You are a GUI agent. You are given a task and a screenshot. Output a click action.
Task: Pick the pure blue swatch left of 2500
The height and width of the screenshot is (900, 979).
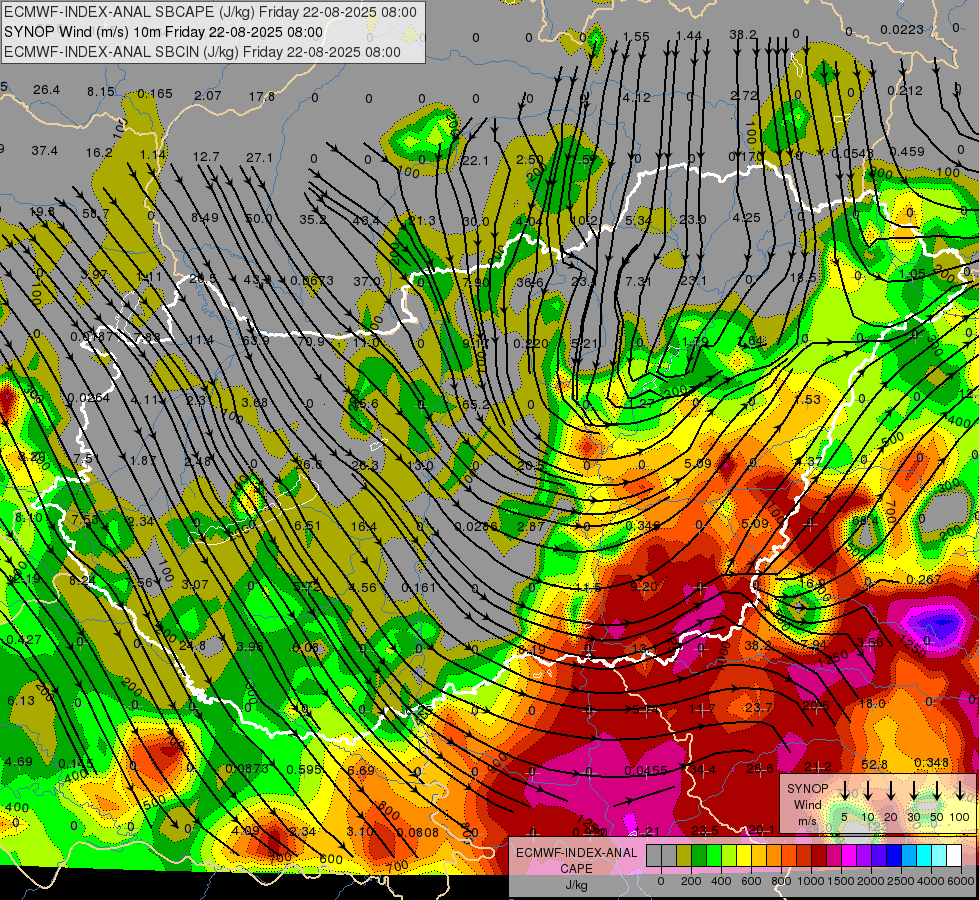click(893, 855)
